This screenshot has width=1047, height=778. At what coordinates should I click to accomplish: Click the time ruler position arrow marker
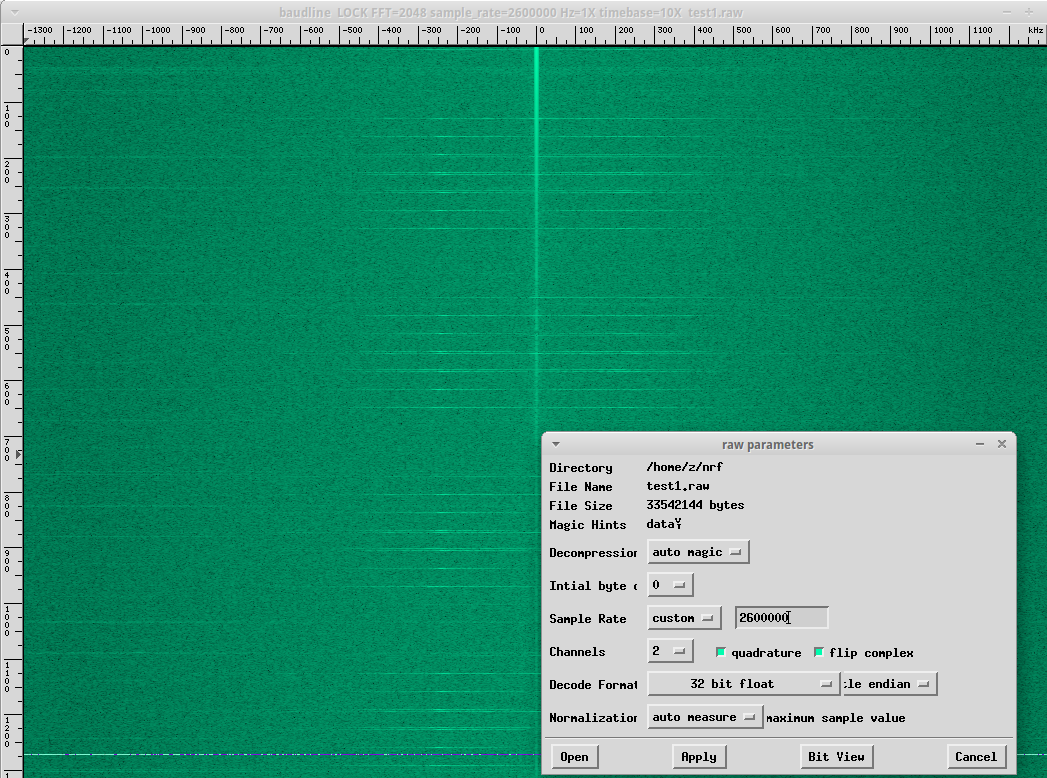19,454
